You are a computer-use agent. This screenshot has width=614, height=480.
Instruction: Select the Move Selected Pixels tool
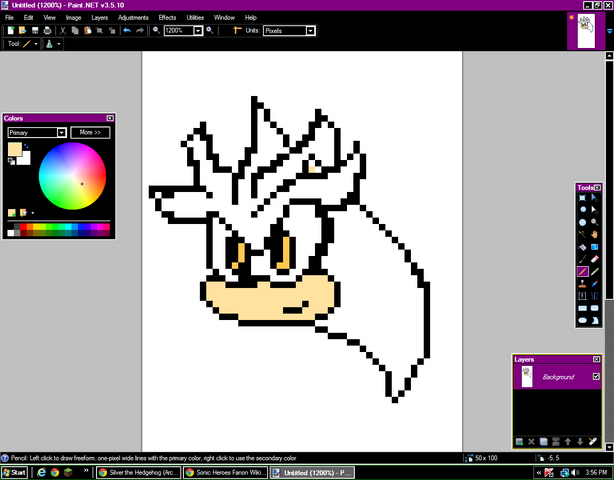point(594,198)
